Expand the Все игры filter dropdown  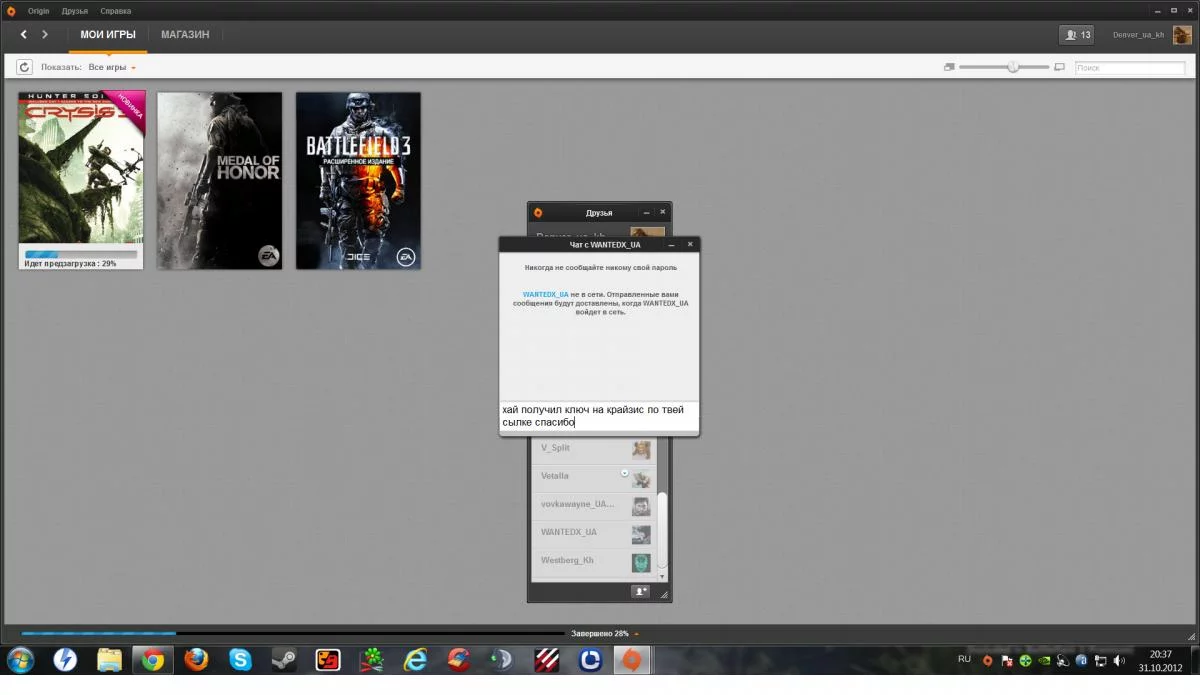112,67
